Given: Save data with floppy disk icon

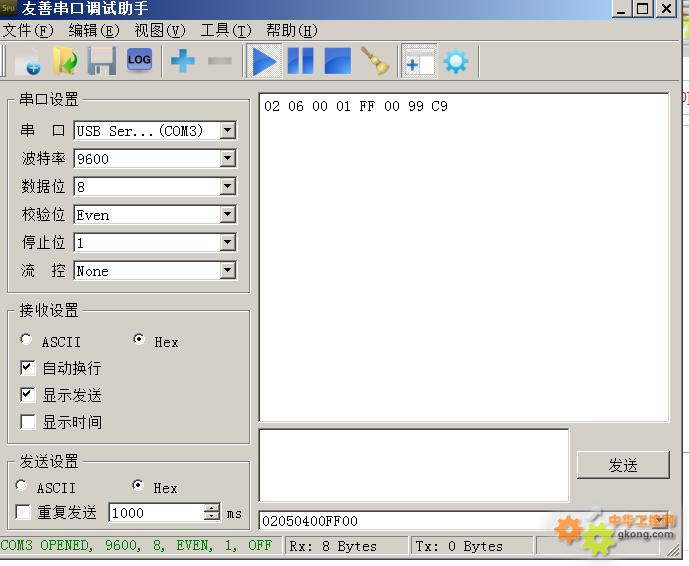Looking at the screenshot, I should point(102,61).
